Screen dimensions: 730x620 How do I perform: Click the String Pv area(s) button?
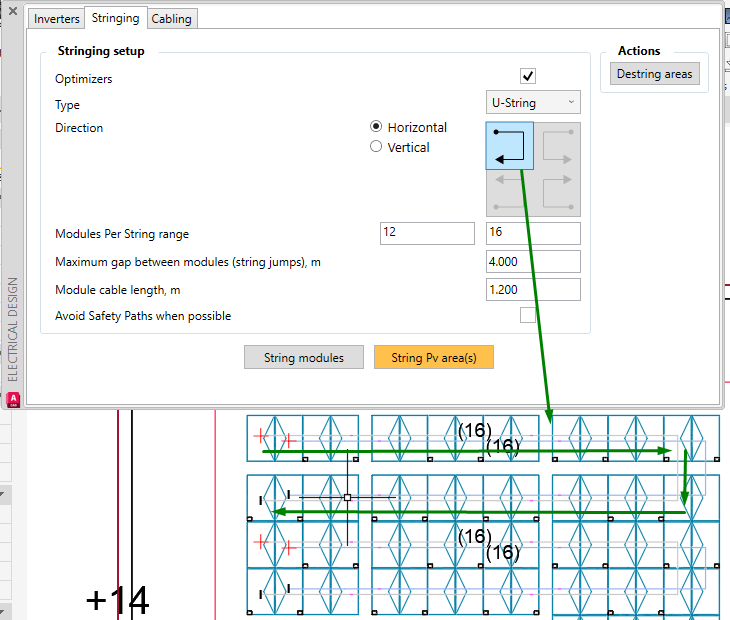[x=434, y=357]
